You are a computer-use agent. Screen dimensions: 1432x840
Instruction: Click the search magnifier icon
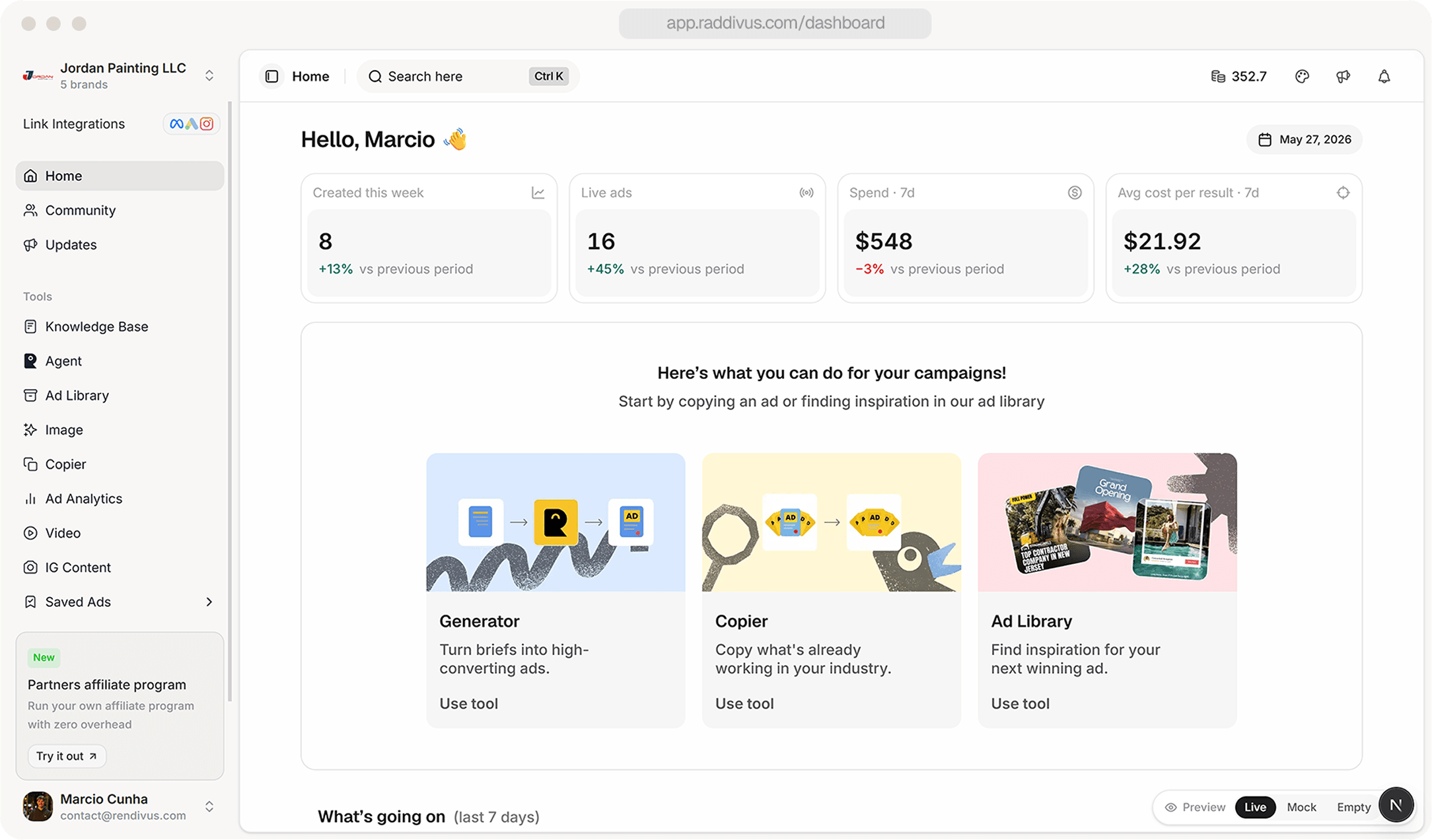(x=375, y=77)
